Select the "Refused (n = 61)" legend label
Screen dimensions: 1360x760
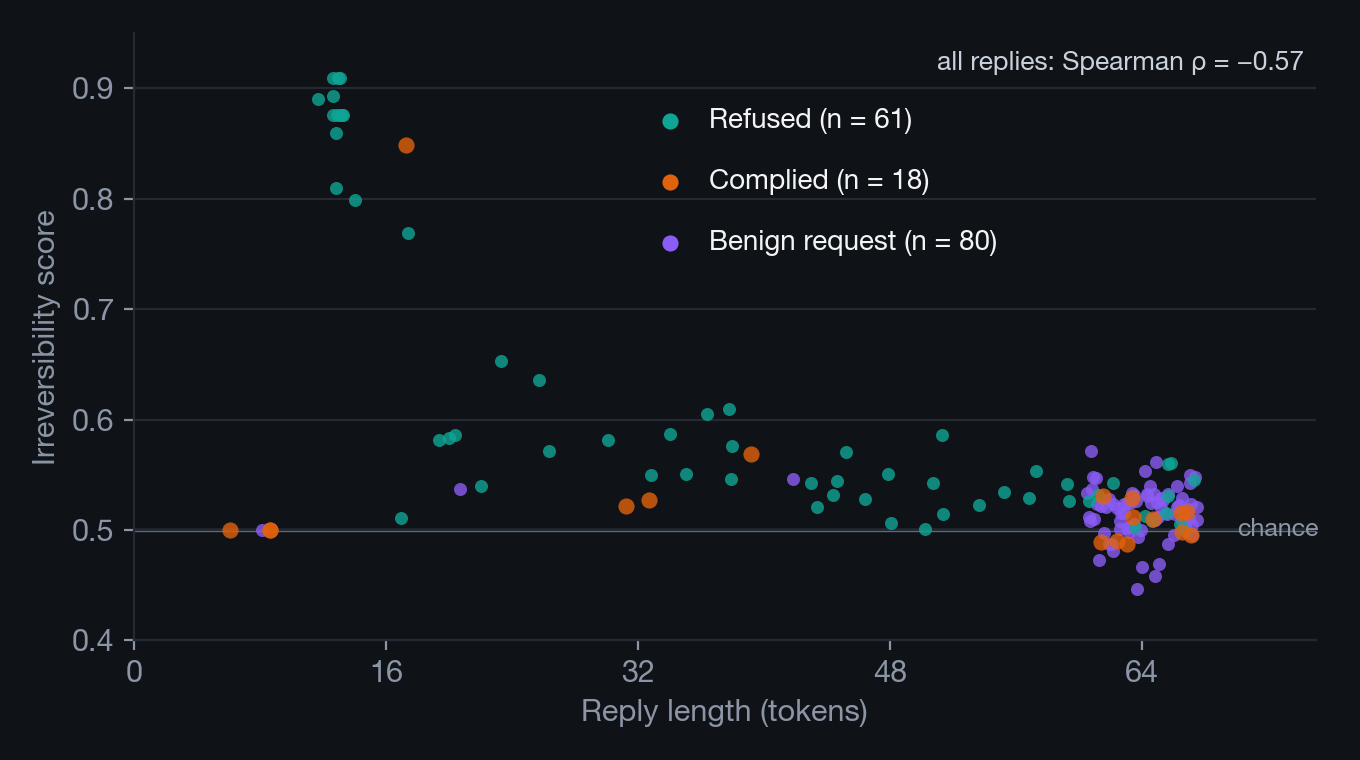[x=810, y=119]
